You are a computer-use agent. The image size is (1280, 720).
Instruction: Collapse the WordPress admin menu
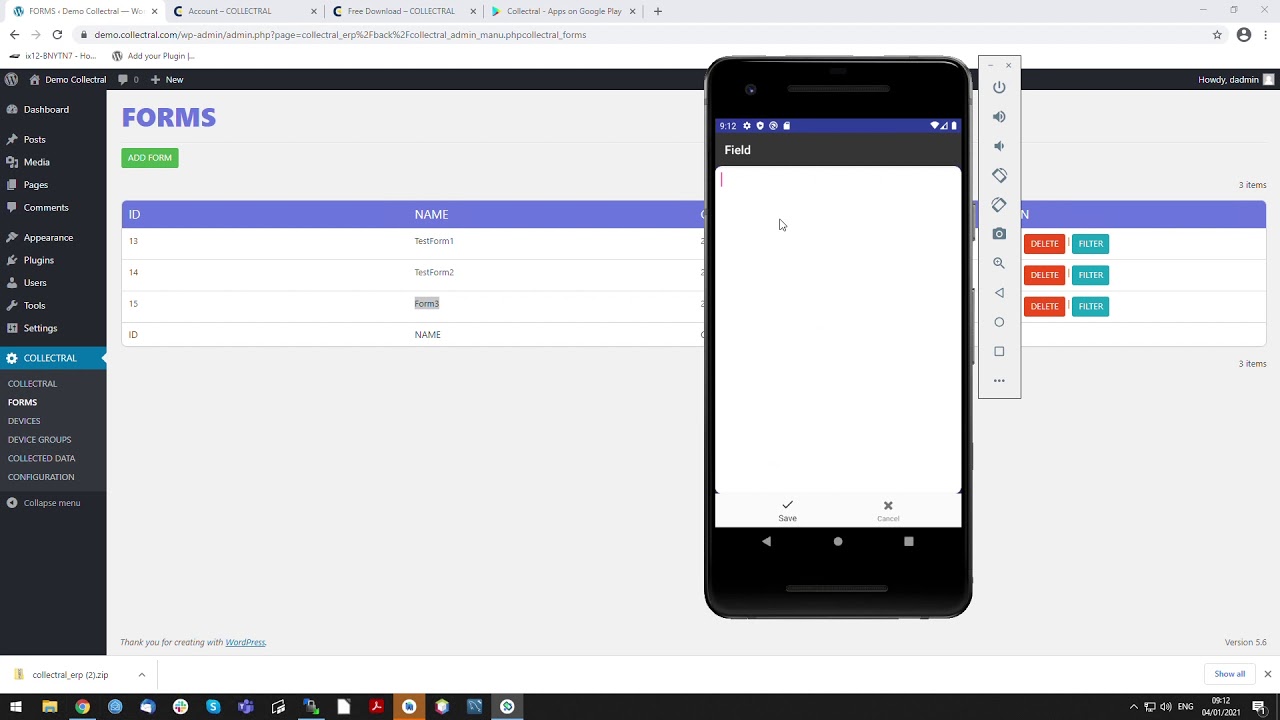43,503
